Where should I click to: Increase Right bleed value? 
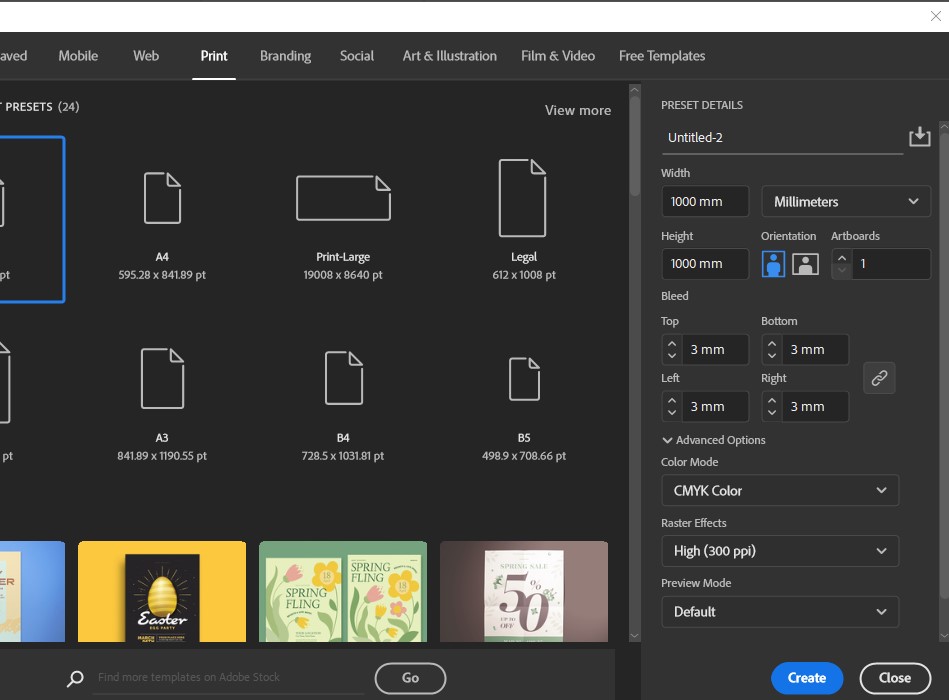tap(772, 400)
